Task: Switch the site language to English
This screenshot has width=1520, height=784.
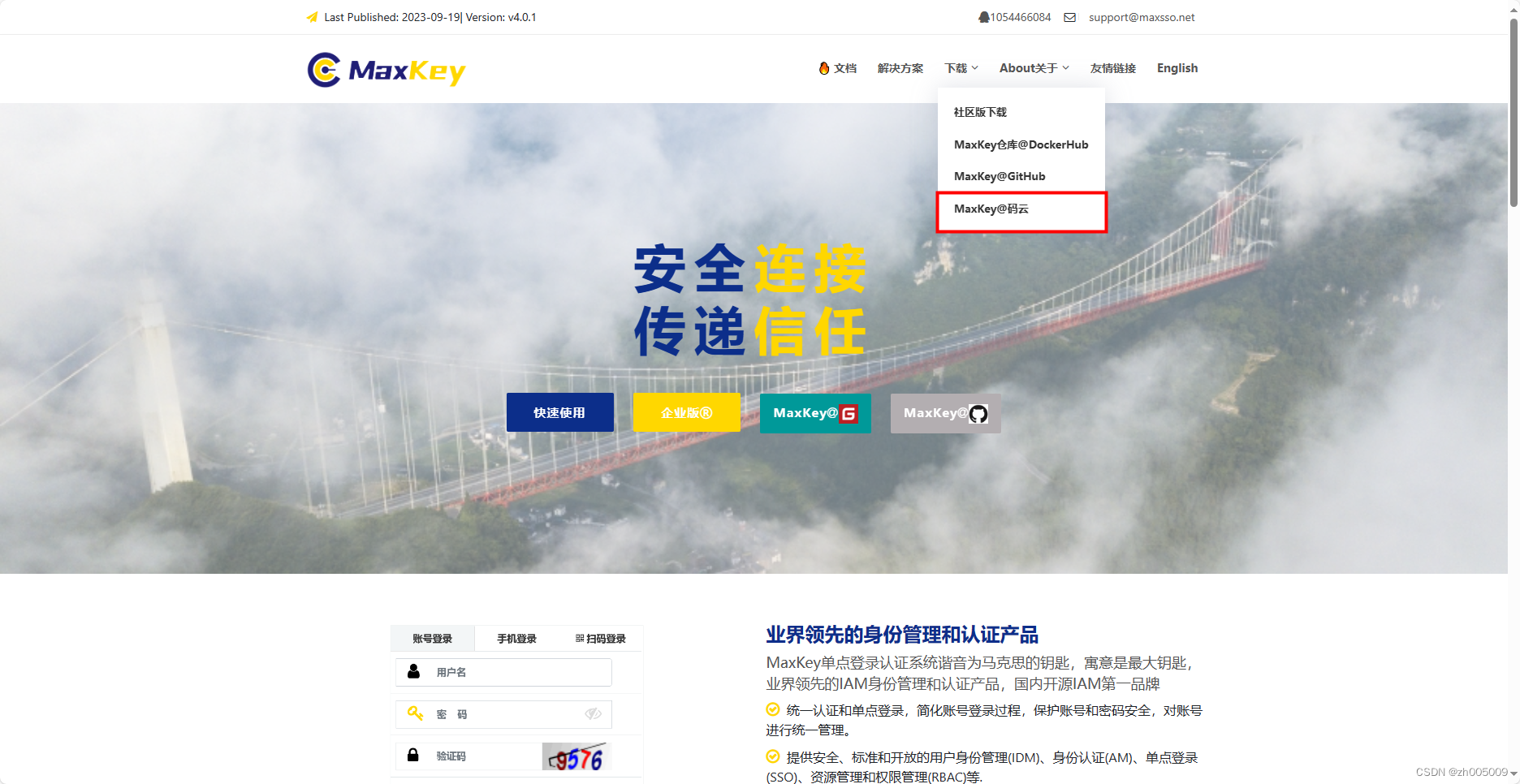Action: pyautogui.click(x=1177, y=68)
